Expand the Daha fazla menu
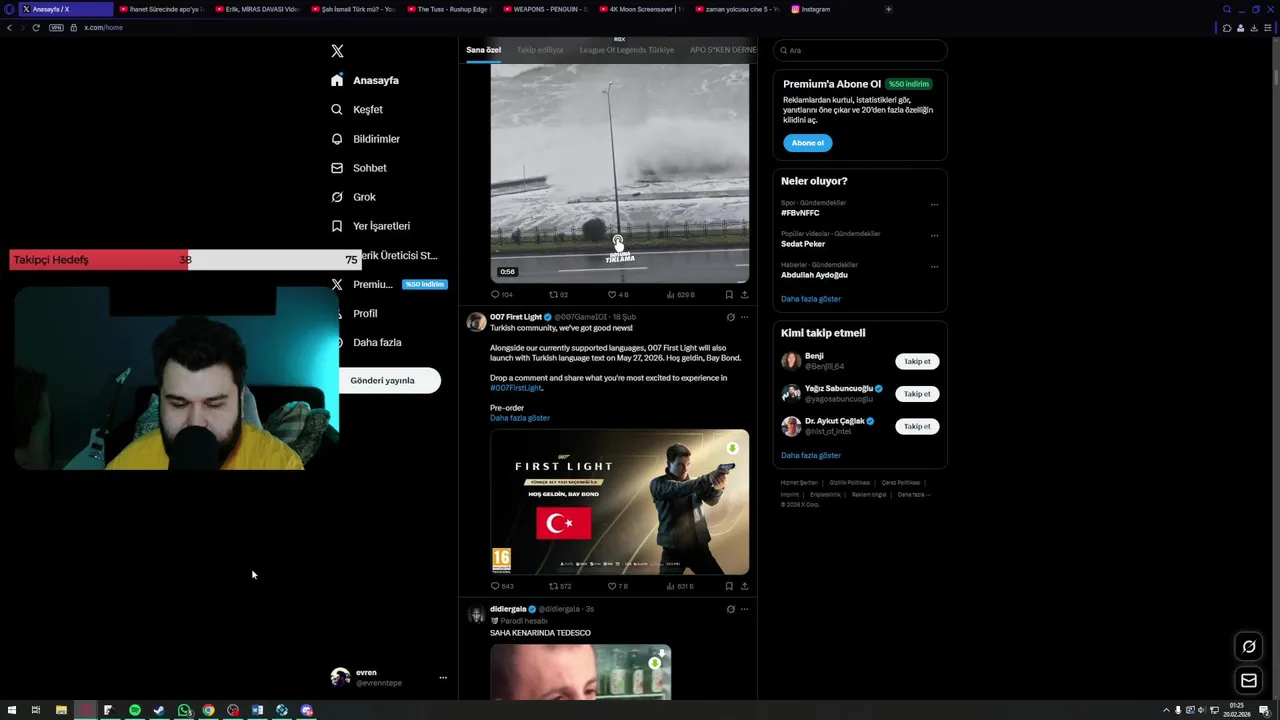Image resolution: width=1280 pixels, height=720 pixels. coord(376,342)
